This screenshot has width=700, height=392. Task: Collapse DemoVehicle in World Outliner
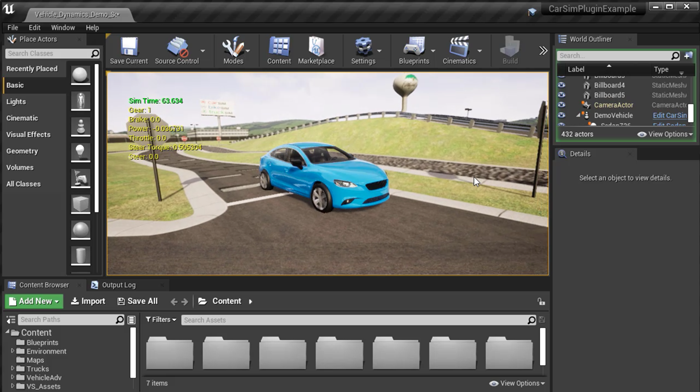pos(578,115)
